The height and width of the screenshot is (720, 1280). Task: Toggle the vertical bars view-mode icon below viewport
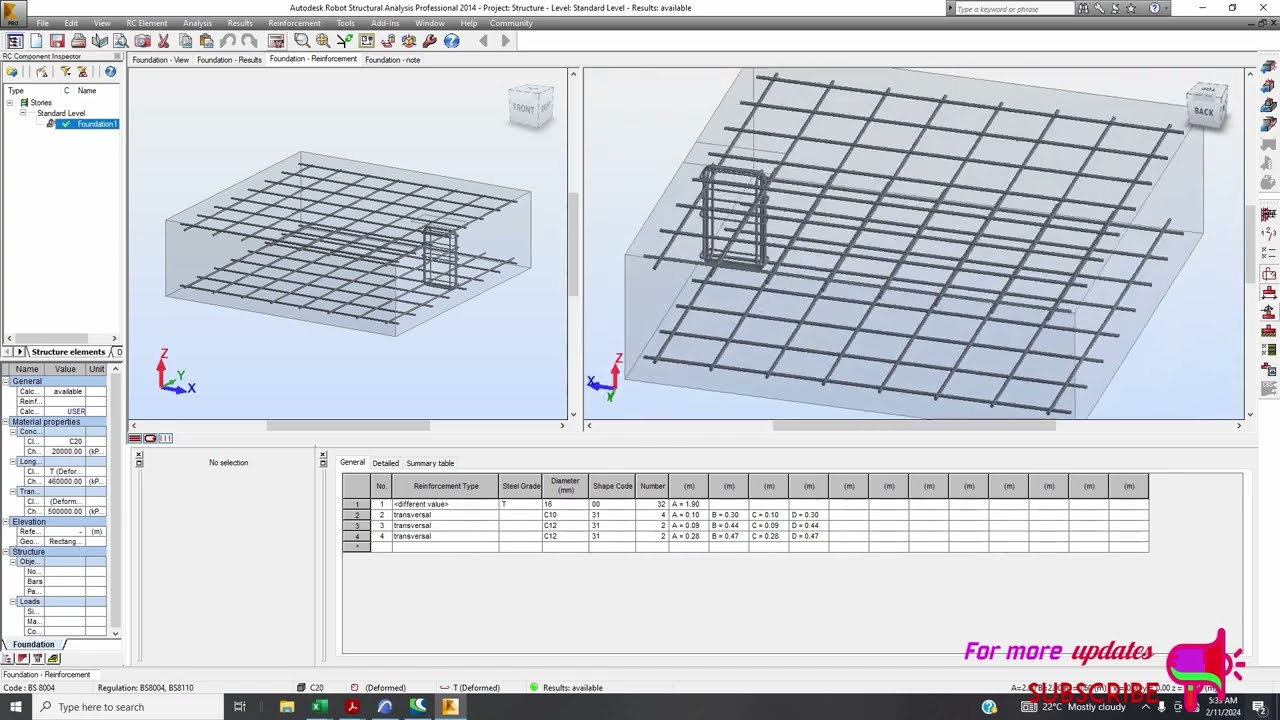click(x=166, y=438)
